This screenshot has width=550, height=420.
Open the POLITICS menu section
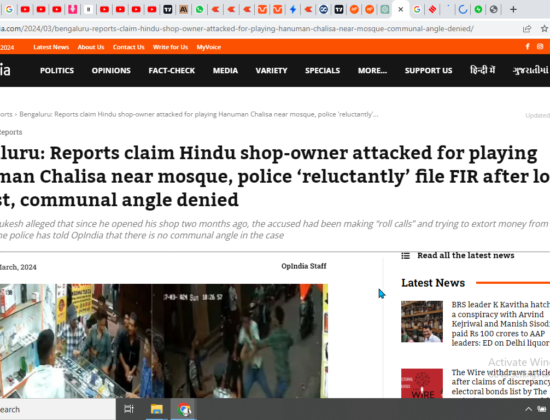57,71
